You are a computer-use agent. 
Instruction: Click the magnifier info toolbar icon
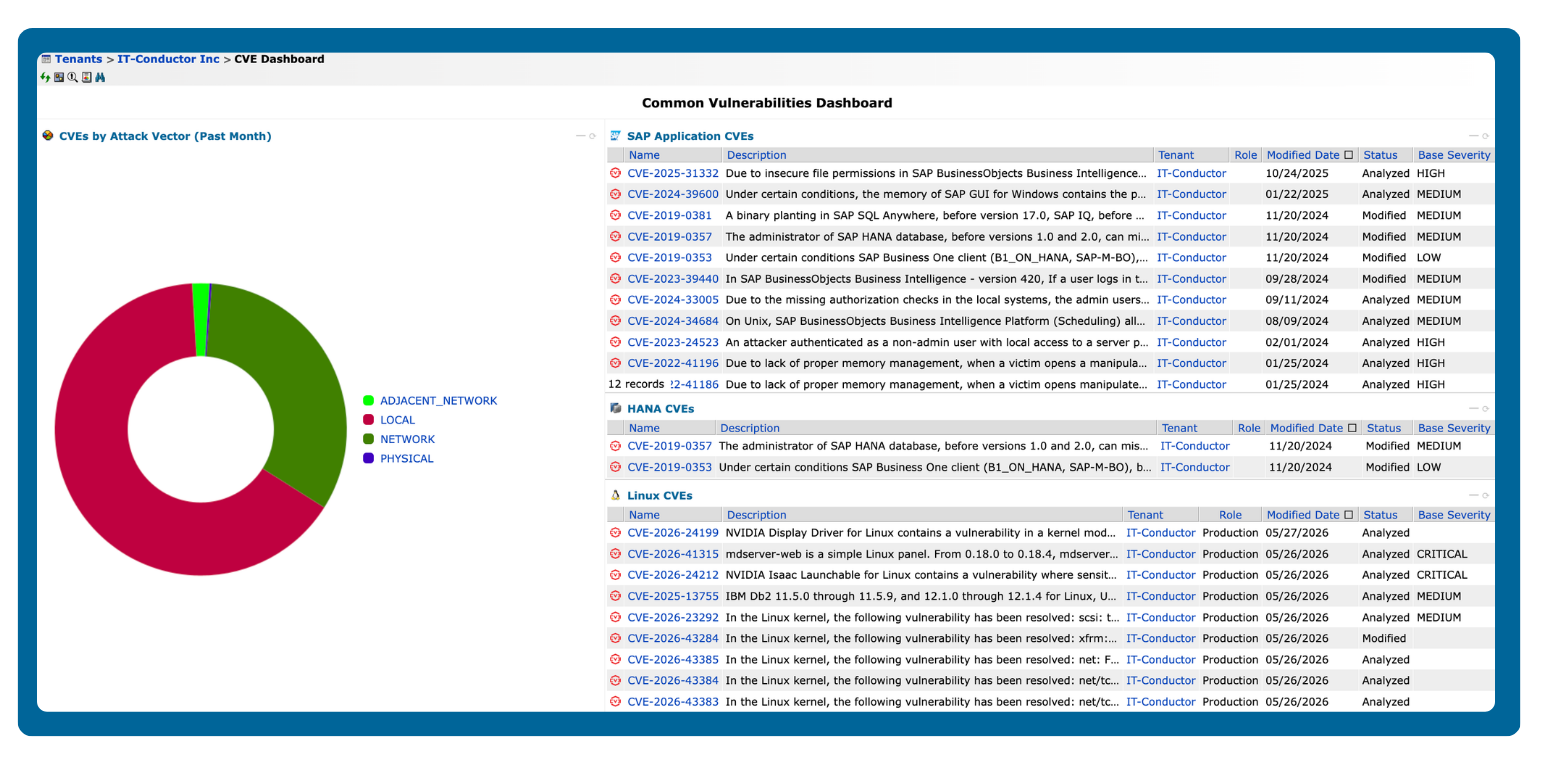point(72,77)
